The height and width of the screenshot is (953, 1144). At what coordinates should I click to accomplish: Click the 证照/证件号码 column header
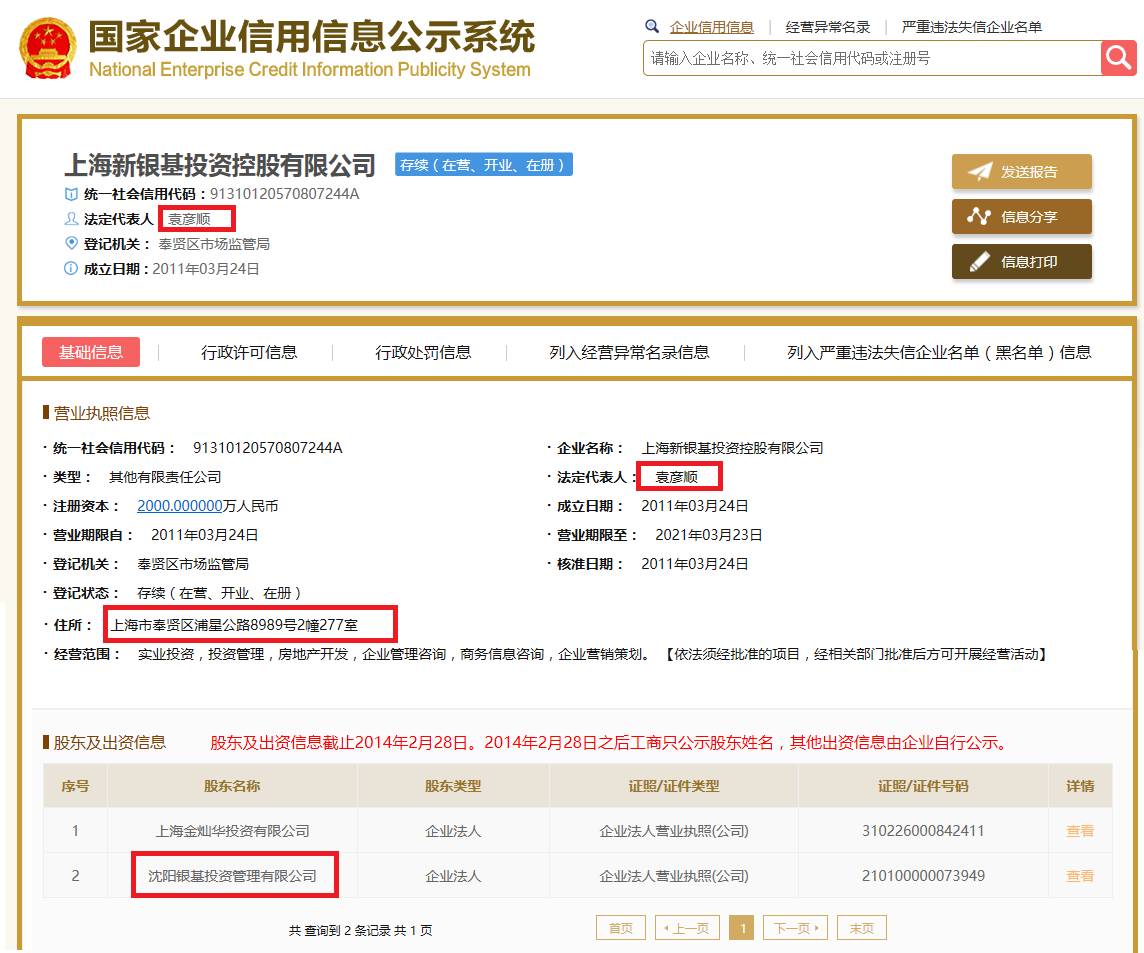pos(923,786)
